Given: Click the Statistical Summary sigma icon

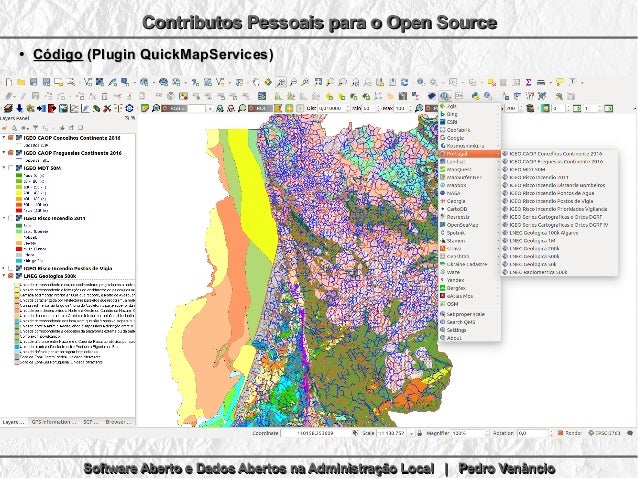Looking at the screenshot, I should [528, 82].
